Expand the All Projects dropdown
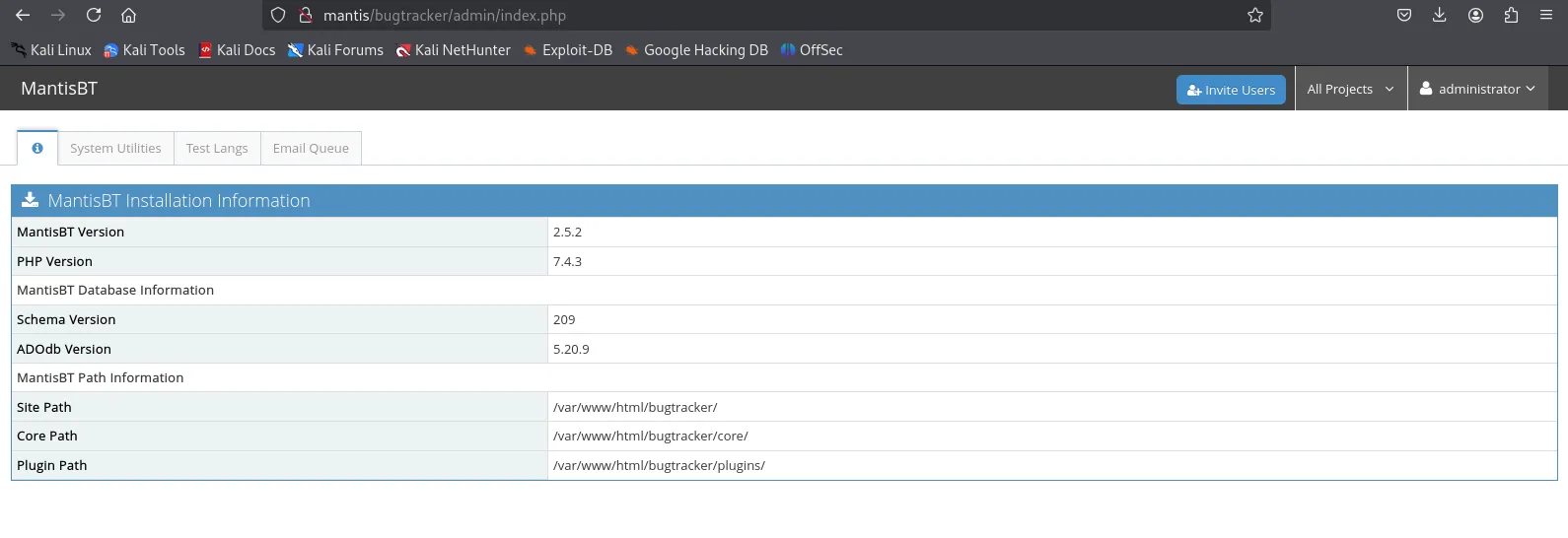The width and height of the screenshot is (1568, 538). coord(1350,89)
